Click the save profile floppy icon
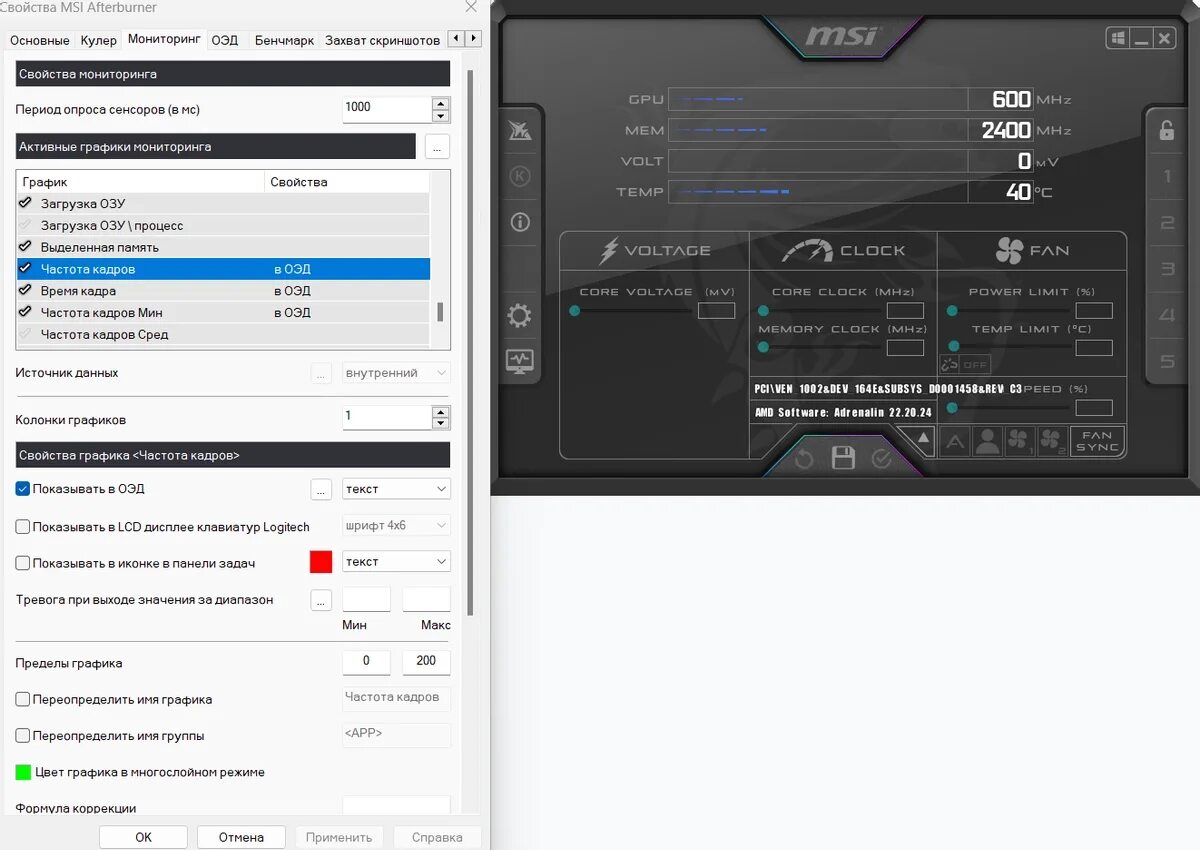 point(843,458)
